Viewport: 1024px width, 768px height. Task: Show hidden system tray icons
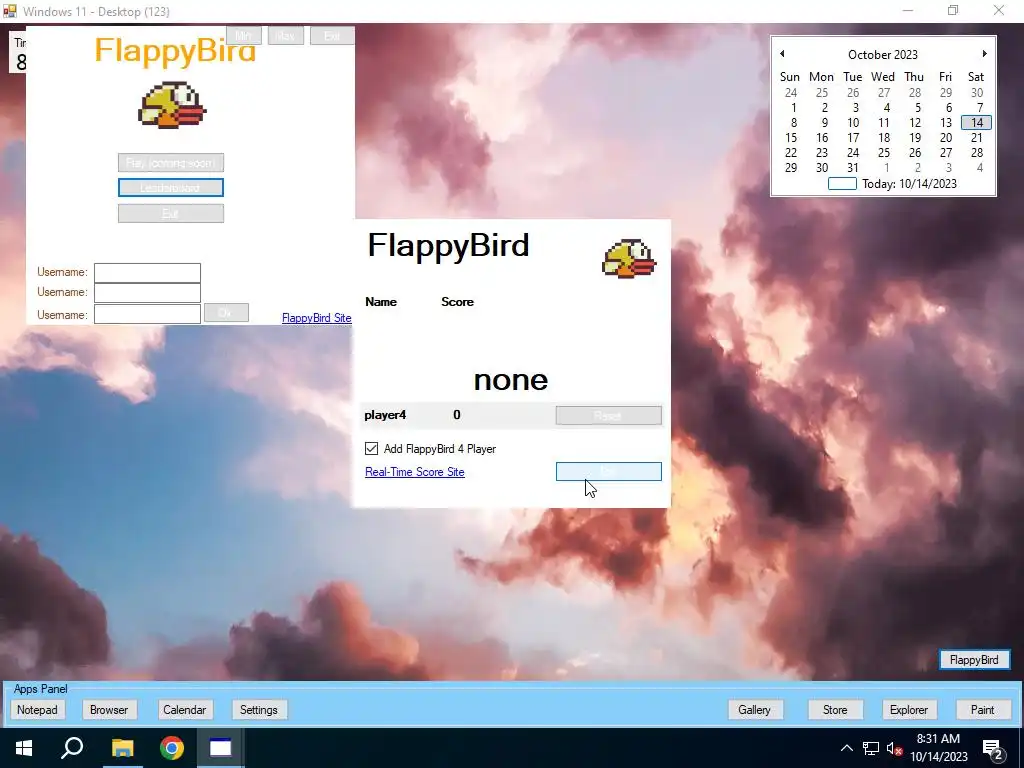[x=846, y=748]
